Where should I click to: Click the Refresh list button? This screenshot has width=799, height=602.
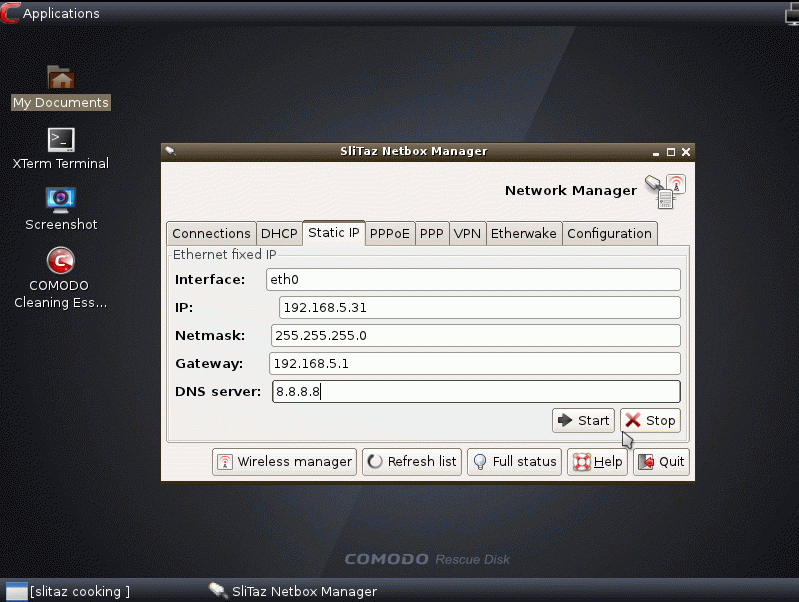412,462
